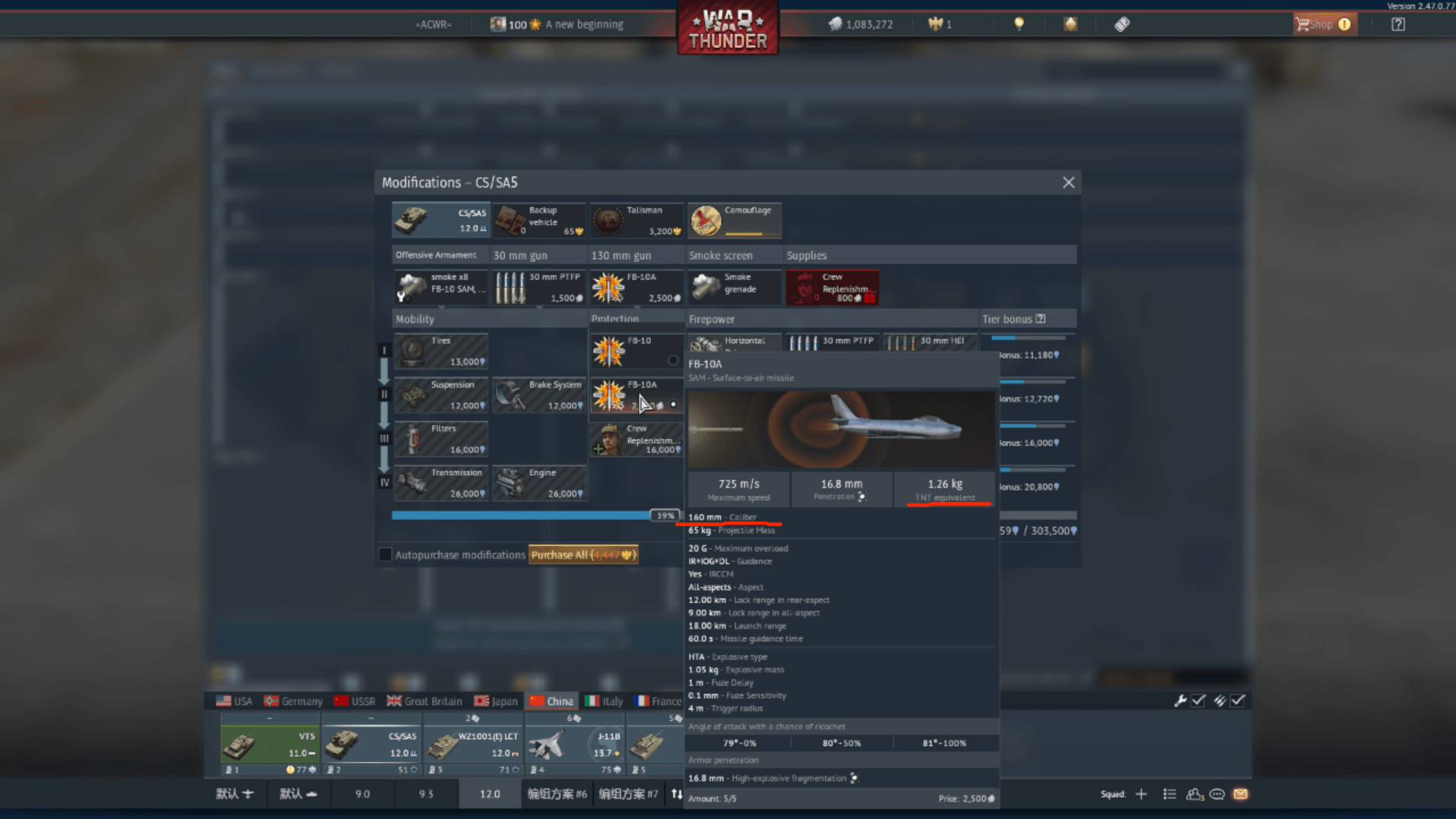The height and width of the screenshot is (819, 1456).
Task: Research the Filters modification
Action: coord(441,440)
